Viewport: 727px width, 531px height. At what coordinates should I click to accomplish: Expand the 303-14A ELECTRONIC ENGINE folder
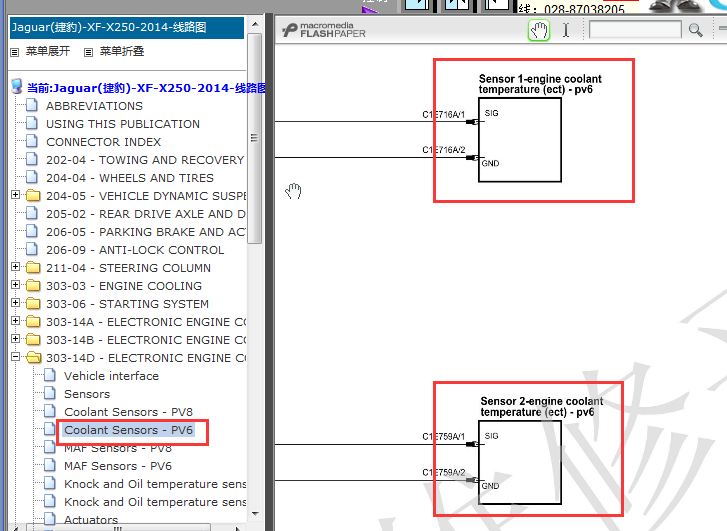click(15, 321)
